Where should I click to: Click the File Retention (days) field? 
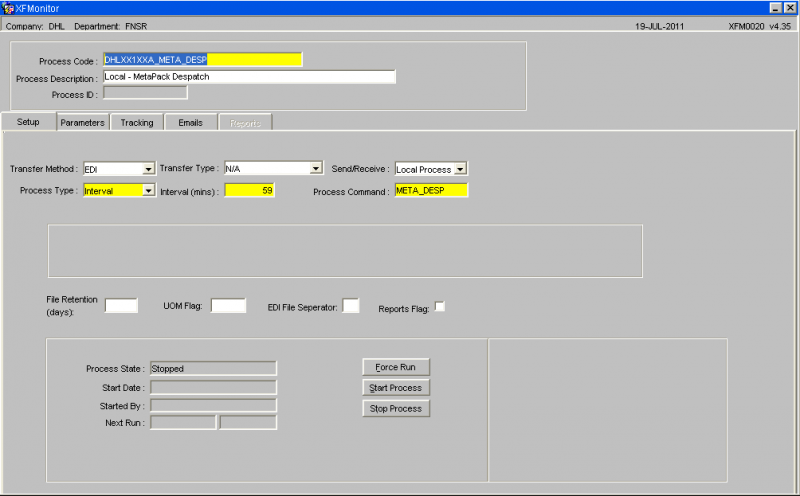pyautogui.click(x=121, y=306)
